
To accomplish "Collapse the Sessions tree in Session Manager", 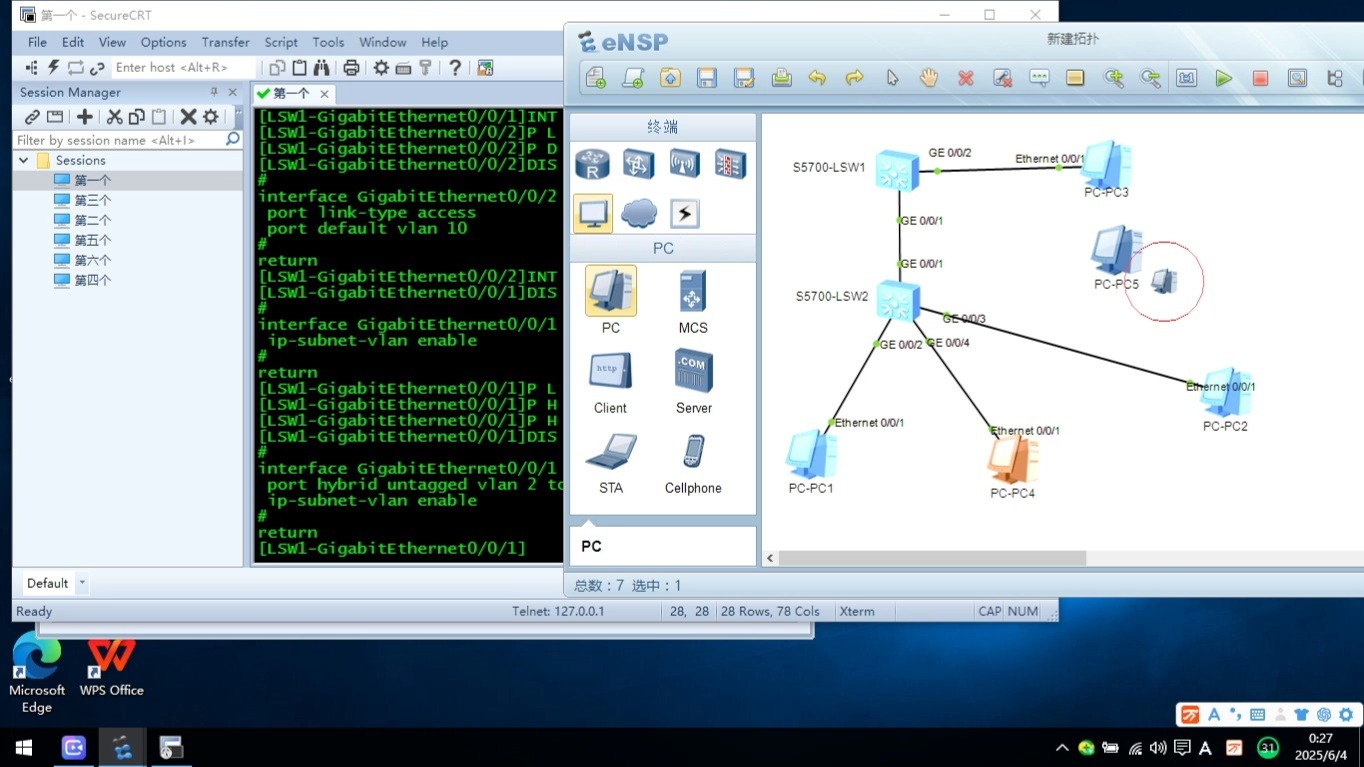I will click(23, 160).
